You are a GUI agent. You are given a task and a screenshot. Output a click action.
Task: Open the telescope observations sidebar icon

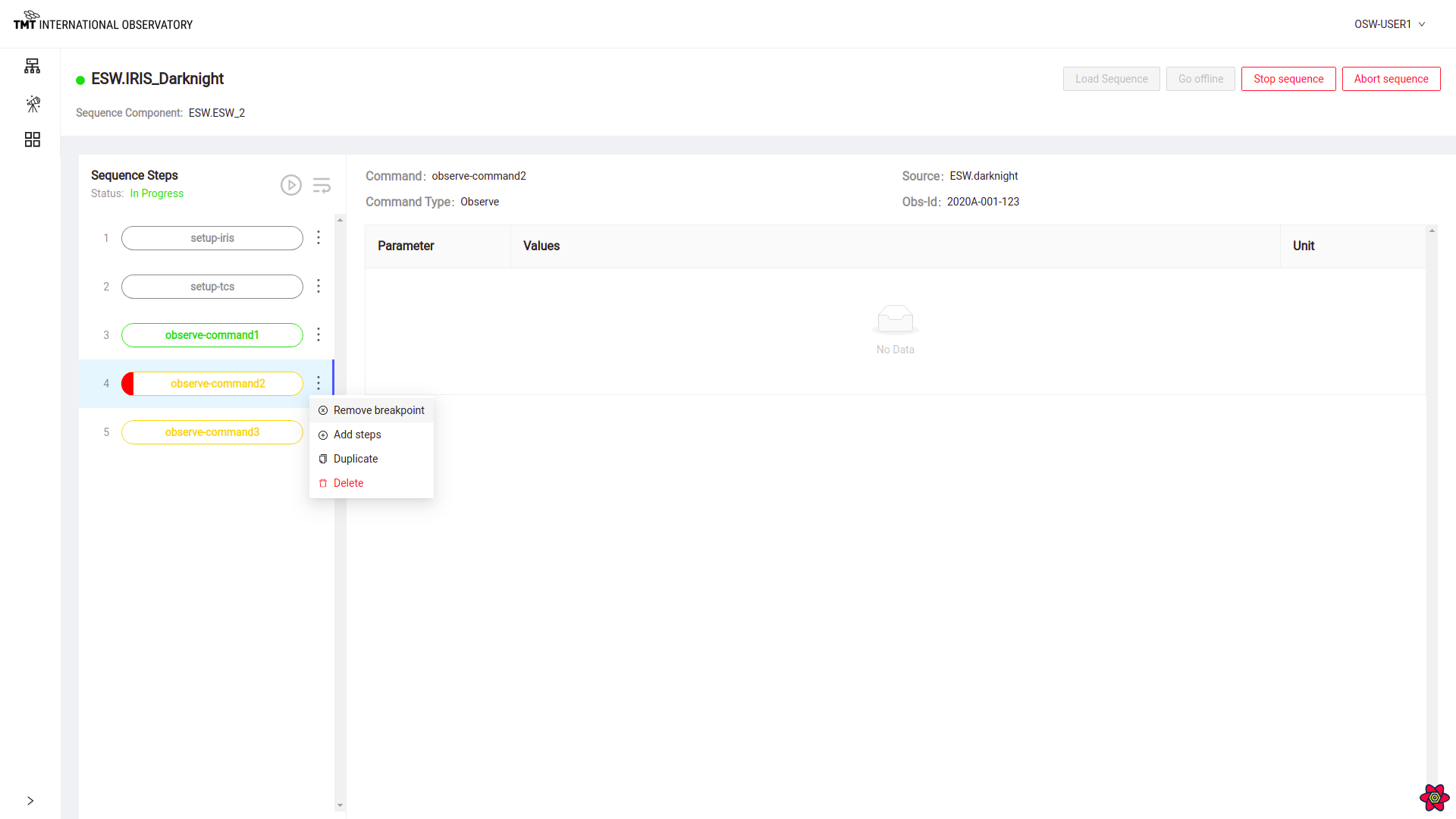tap(33, 104)
